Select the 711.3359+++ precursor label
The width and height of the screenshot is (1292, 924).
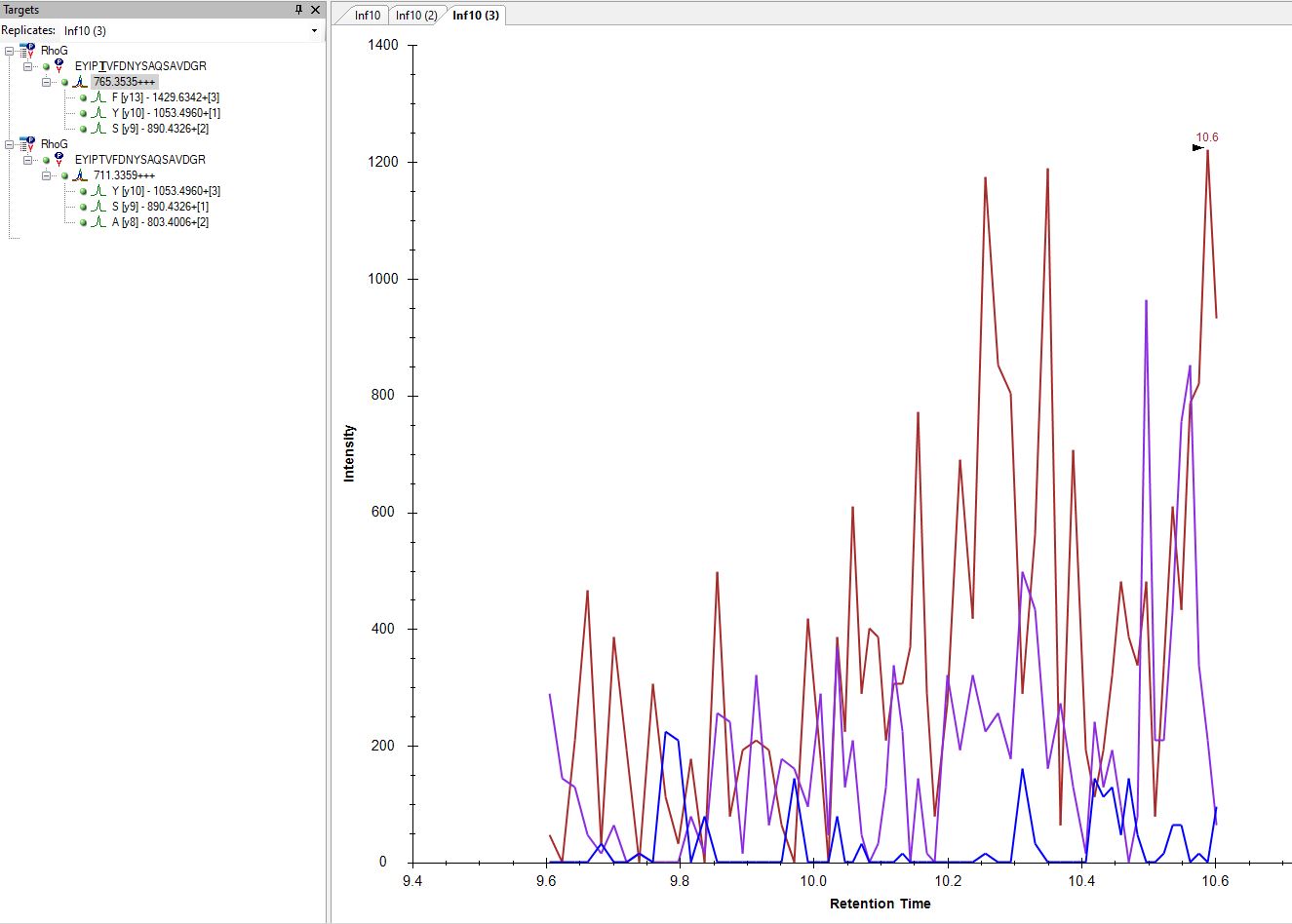124,175
